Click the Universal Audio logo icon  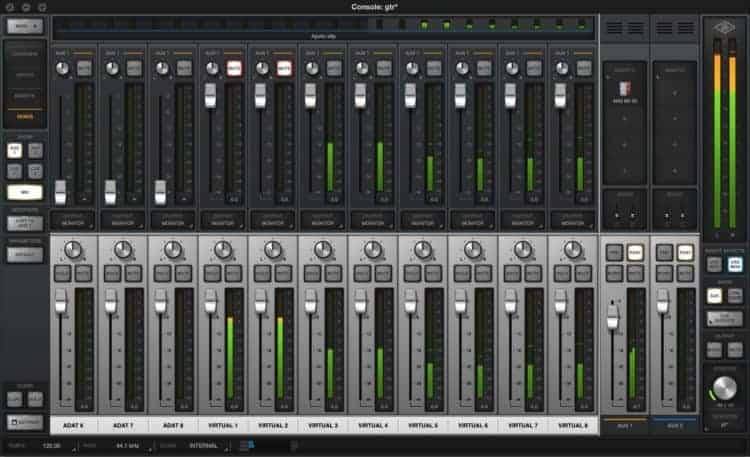(725, 31)
